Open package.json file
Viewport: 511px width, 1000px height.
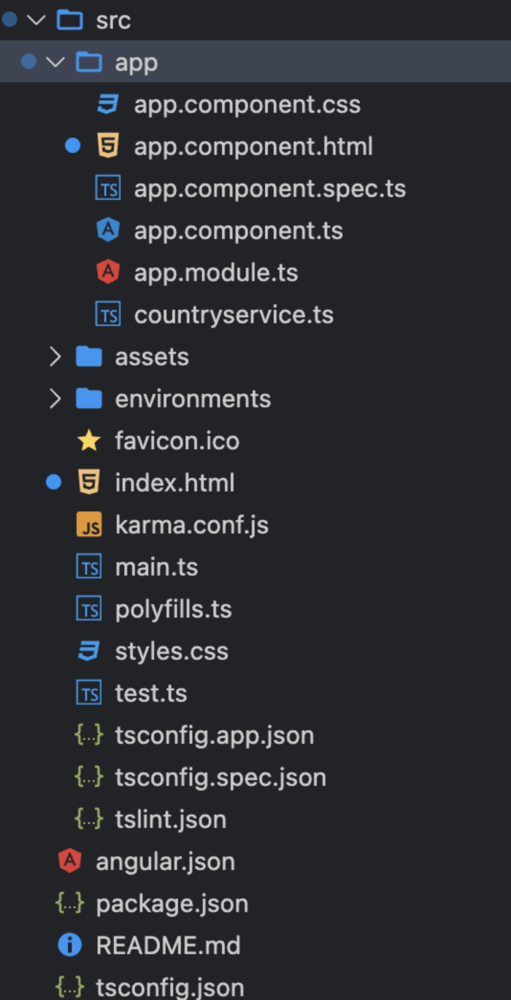point(172,904)
